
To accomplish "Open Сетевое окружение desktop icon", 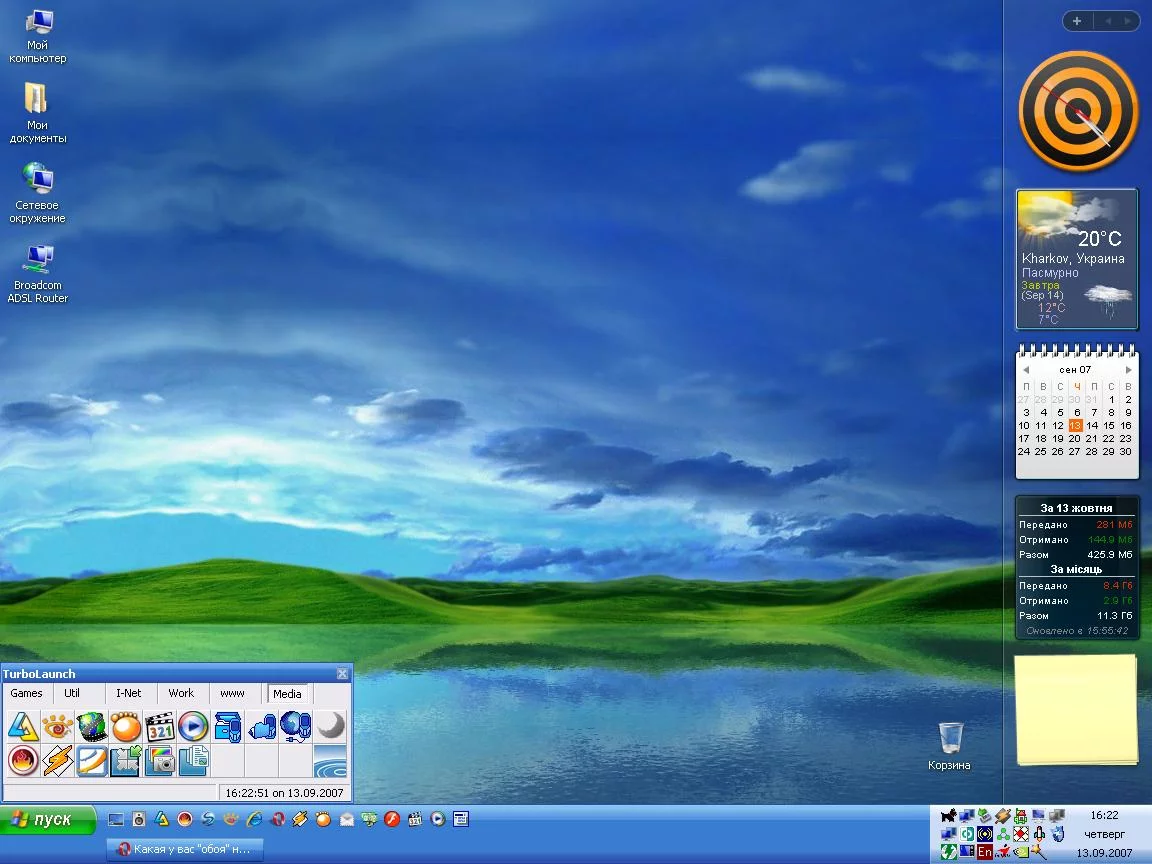I will click(37, 192).
